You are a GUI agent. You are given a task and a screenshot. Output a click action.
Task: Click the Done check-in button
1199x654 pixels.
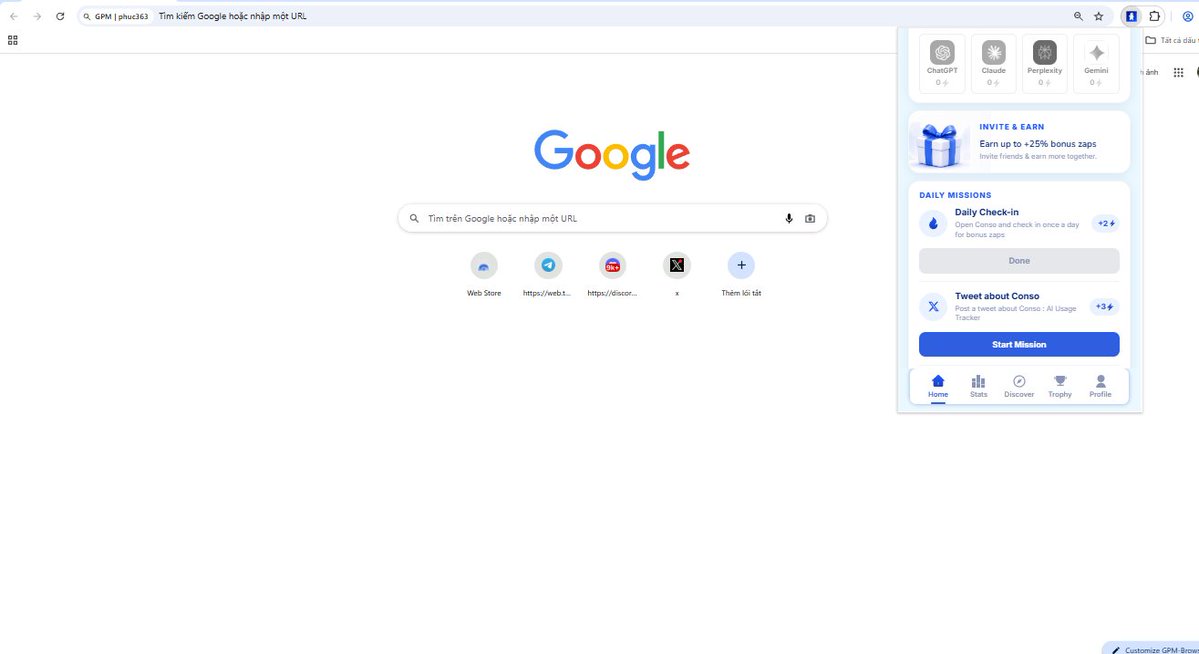click(x=1019, y=261)
